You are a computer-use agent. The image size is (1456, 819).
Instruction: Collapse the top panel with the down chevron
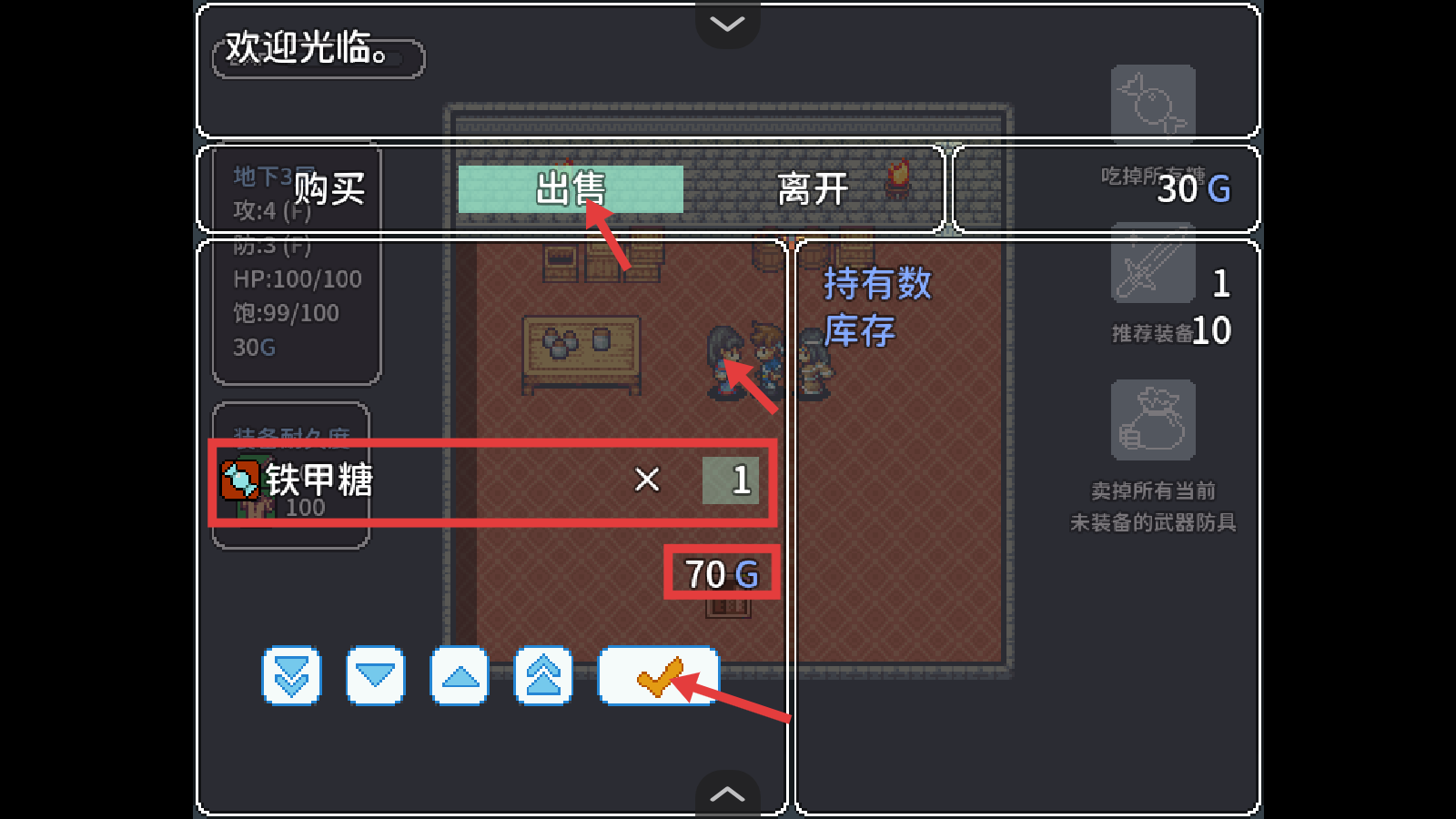tap(728, 24)
